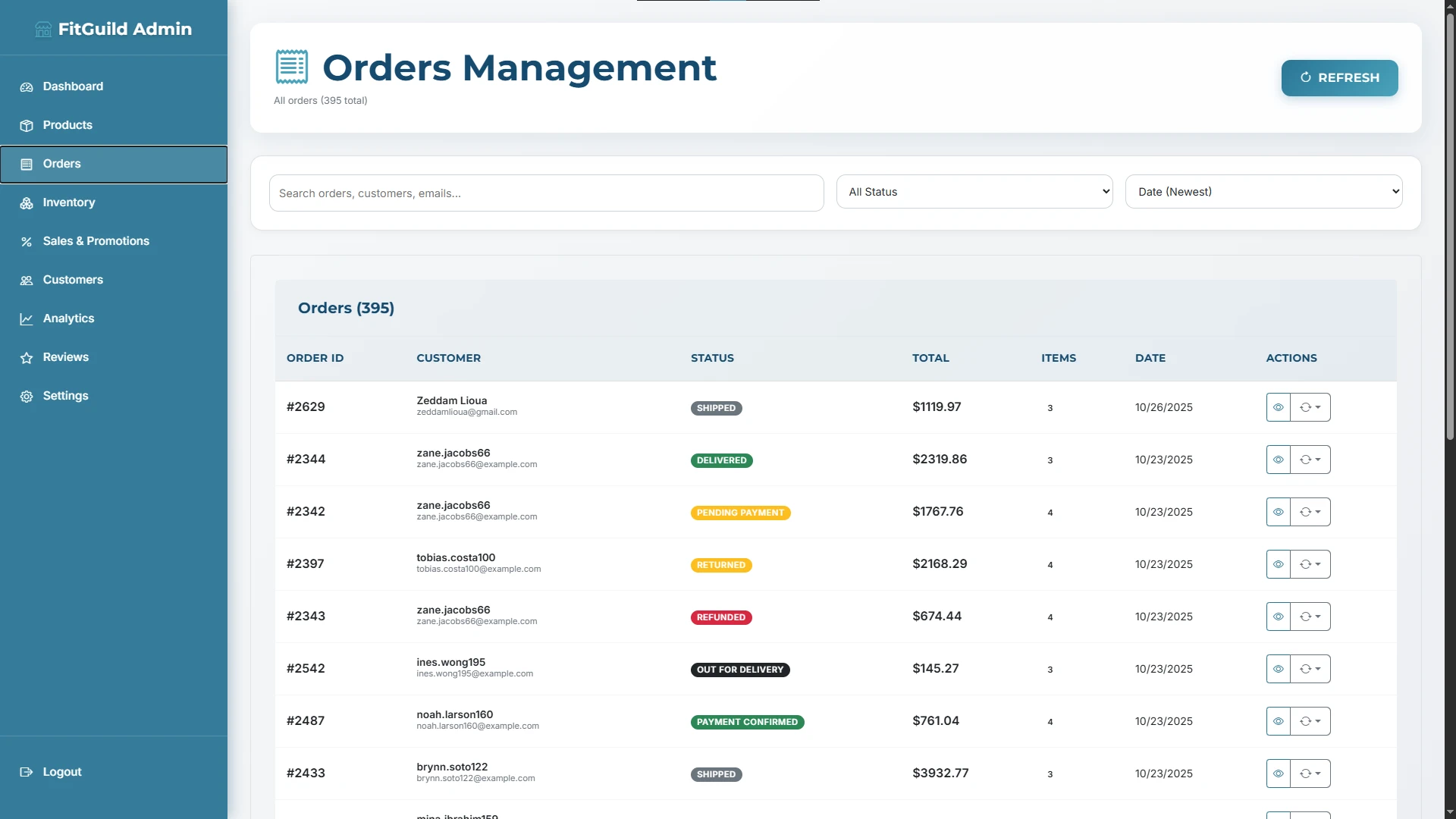This screenshot has width=1456, height=819.
Task: Click the Logout arrow icon in sidebar
Action: pyautogui.click(x=27, y=772)
